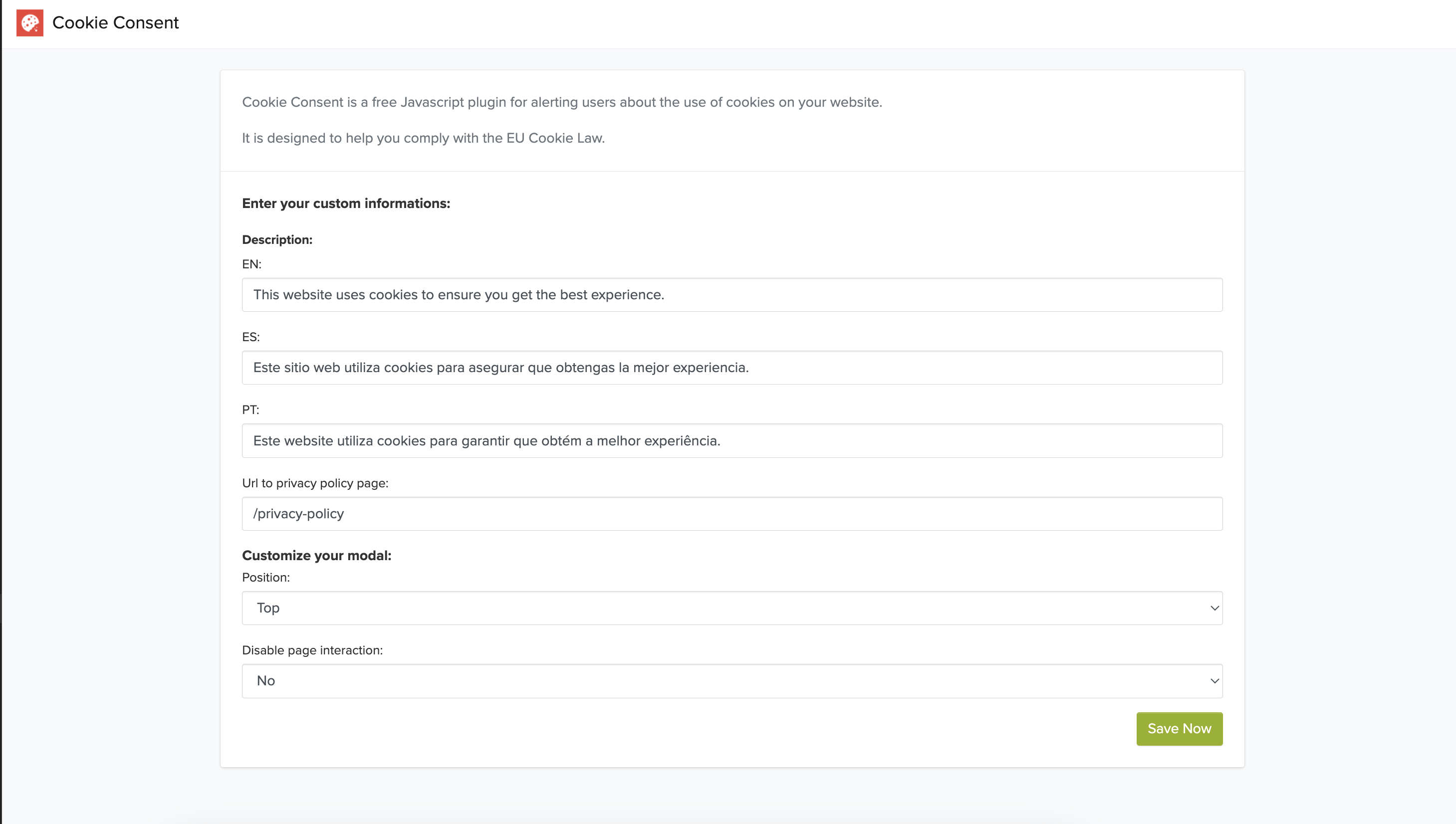Image resolution: width=1456 pixels, height=824 pixels.
Task: Click the privacy policy URL field
Action: (x=732, y=514)
